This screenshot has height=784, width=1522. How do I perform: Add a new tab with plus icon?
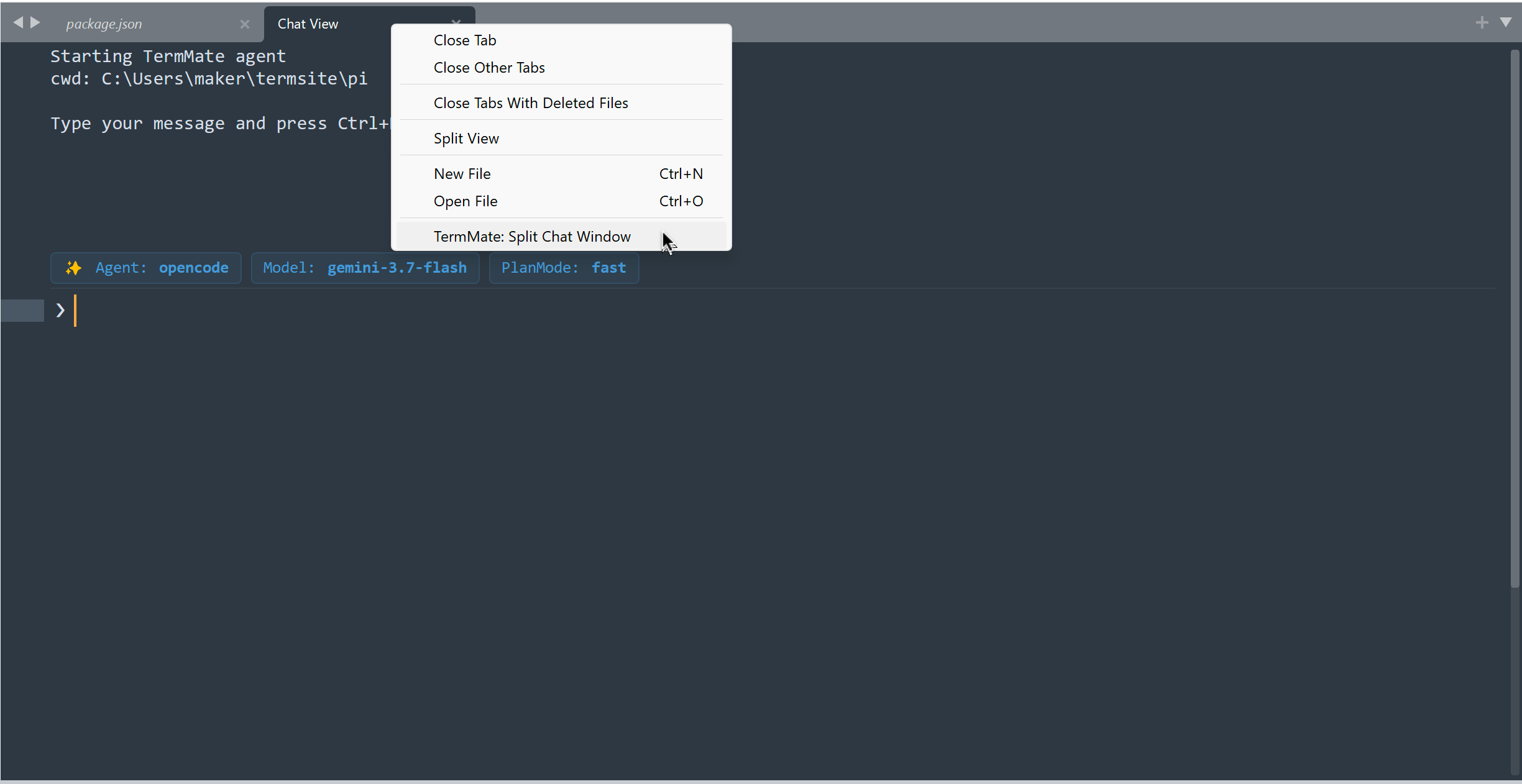coord(1482,23)
